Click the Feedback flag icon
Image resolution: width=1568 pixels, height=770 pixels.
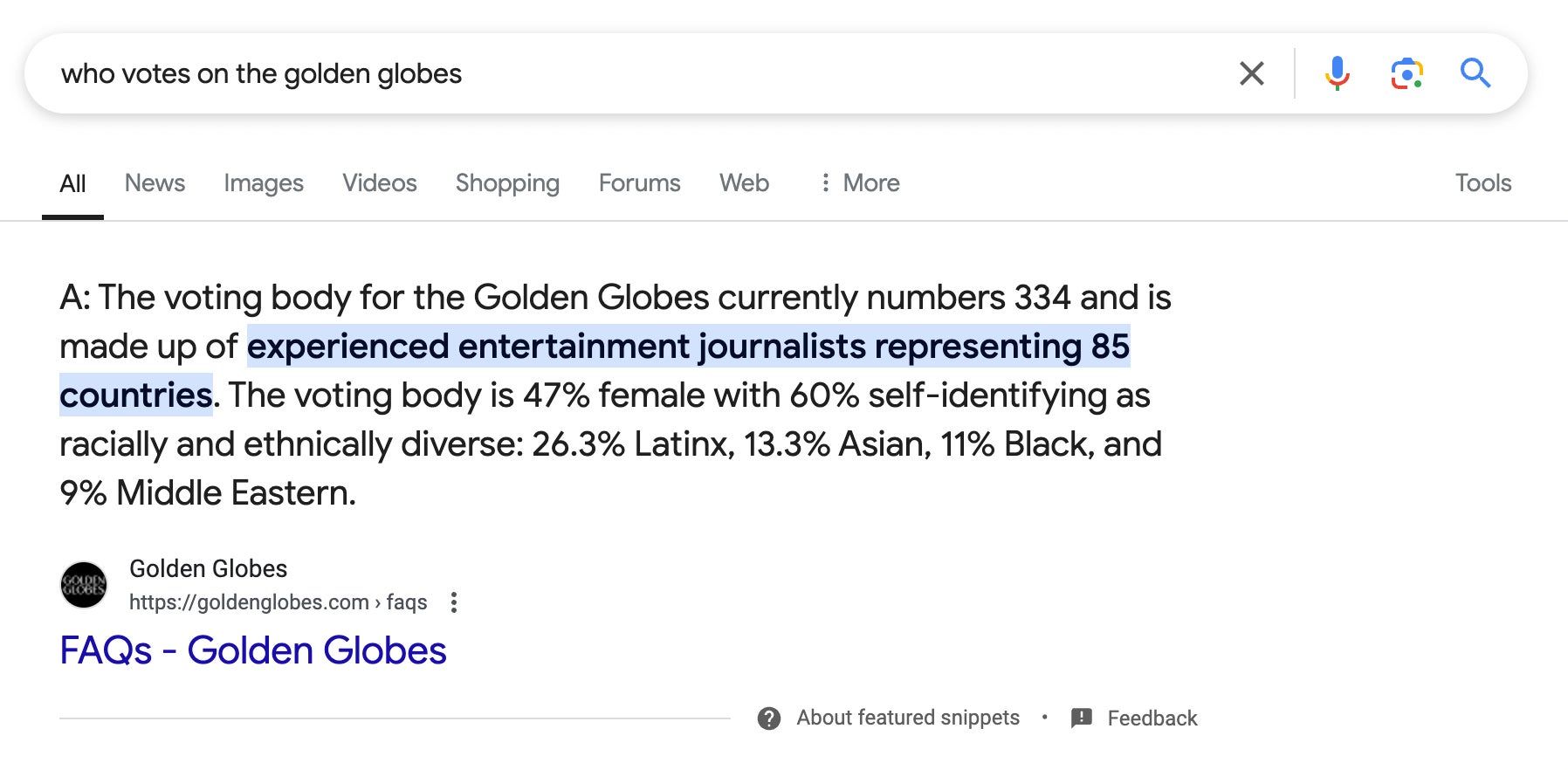click(x=1081, y=718)
